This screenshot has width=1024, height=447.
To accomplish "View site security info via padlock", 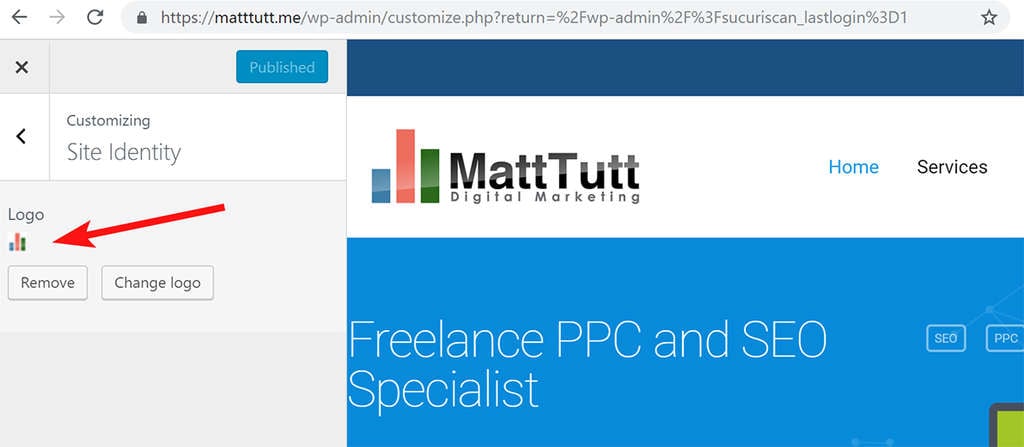I will (x=142, y=18).
